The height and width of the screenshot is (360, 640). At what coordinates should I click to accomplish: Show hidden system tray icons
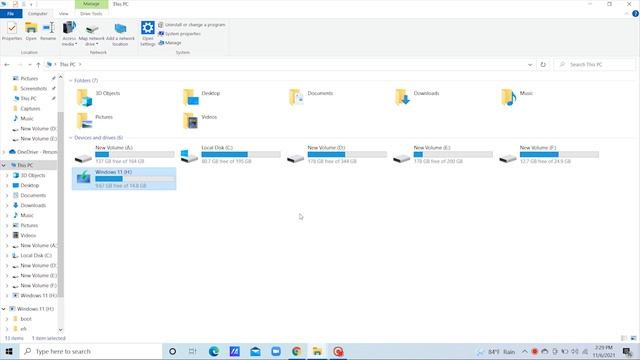pyautogui.click(x=524, y=351)
